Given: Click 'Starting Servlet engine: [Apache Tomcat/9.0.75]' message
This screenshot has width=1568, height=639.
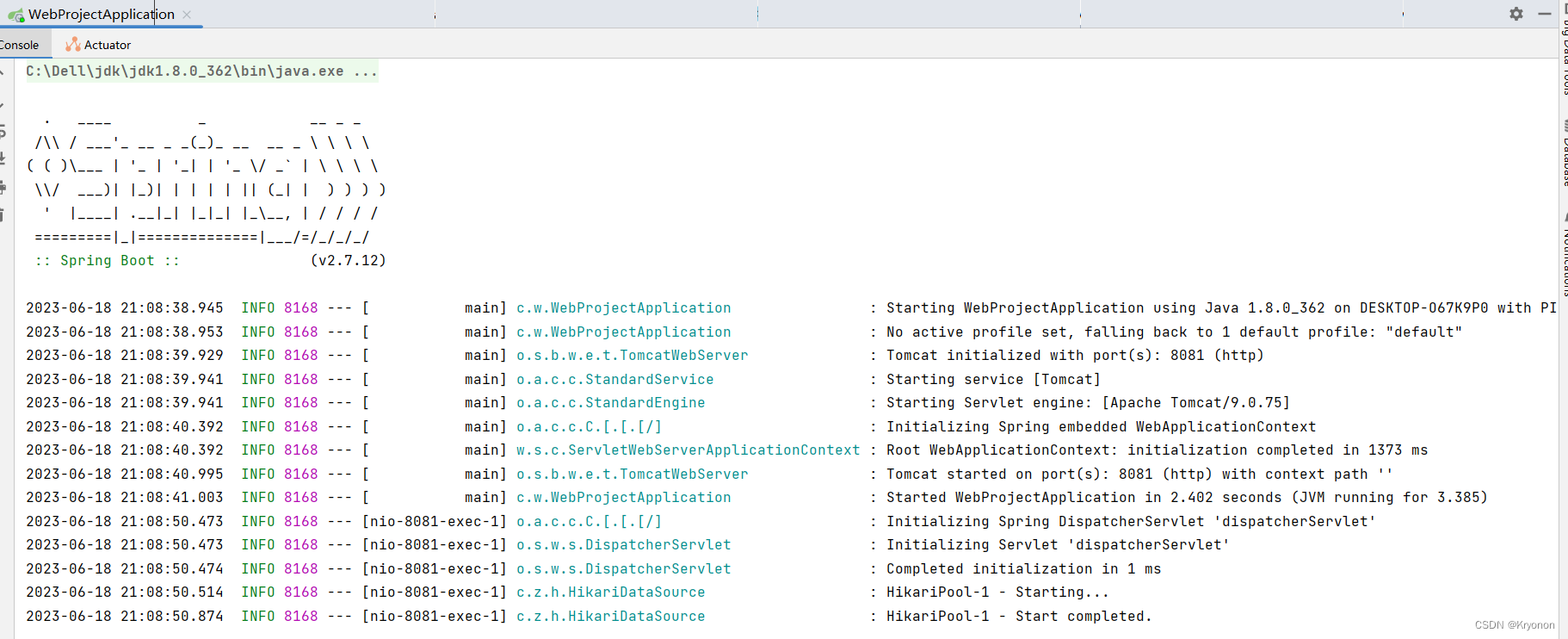Looking at the screenshot, I should click(1089, 402).
